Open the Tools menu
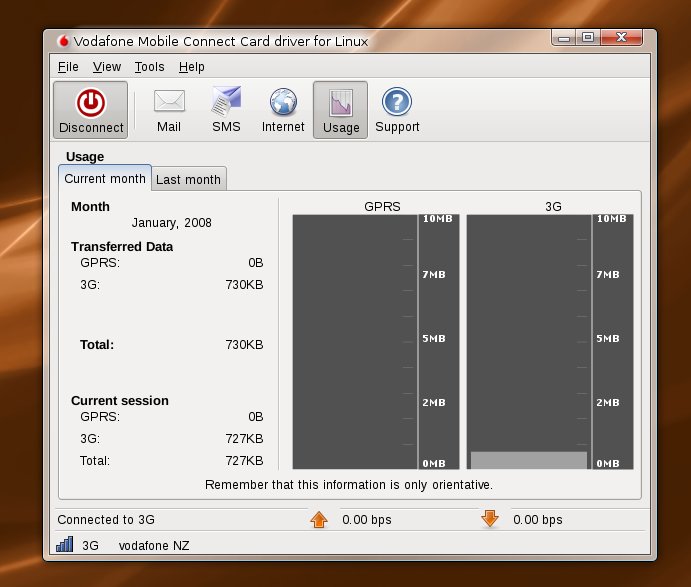The image size is (691, 587). 149,67
